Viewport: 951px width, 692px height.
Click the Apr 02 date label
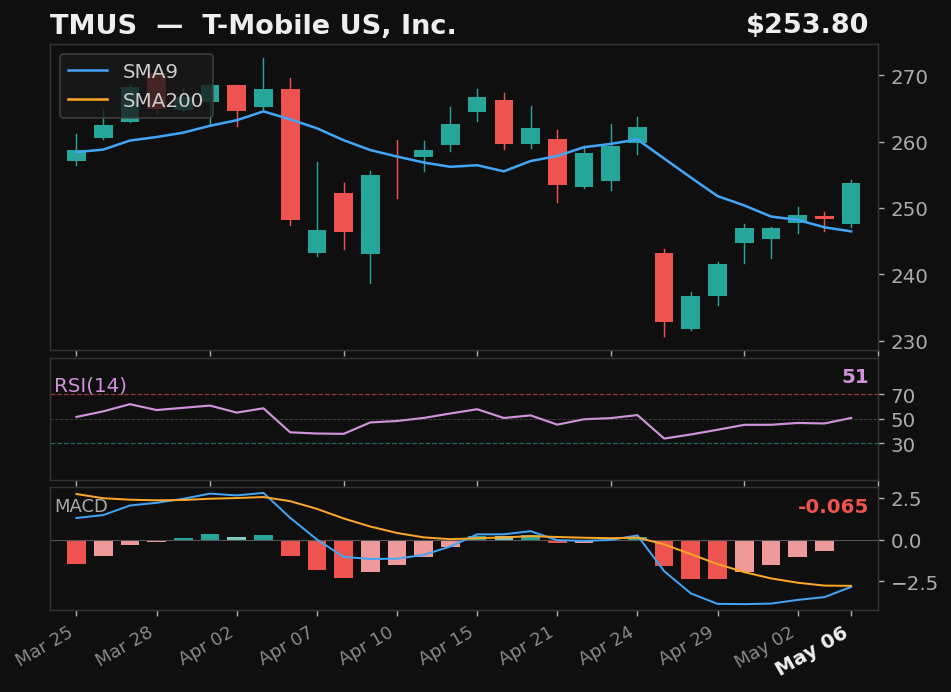207,645
